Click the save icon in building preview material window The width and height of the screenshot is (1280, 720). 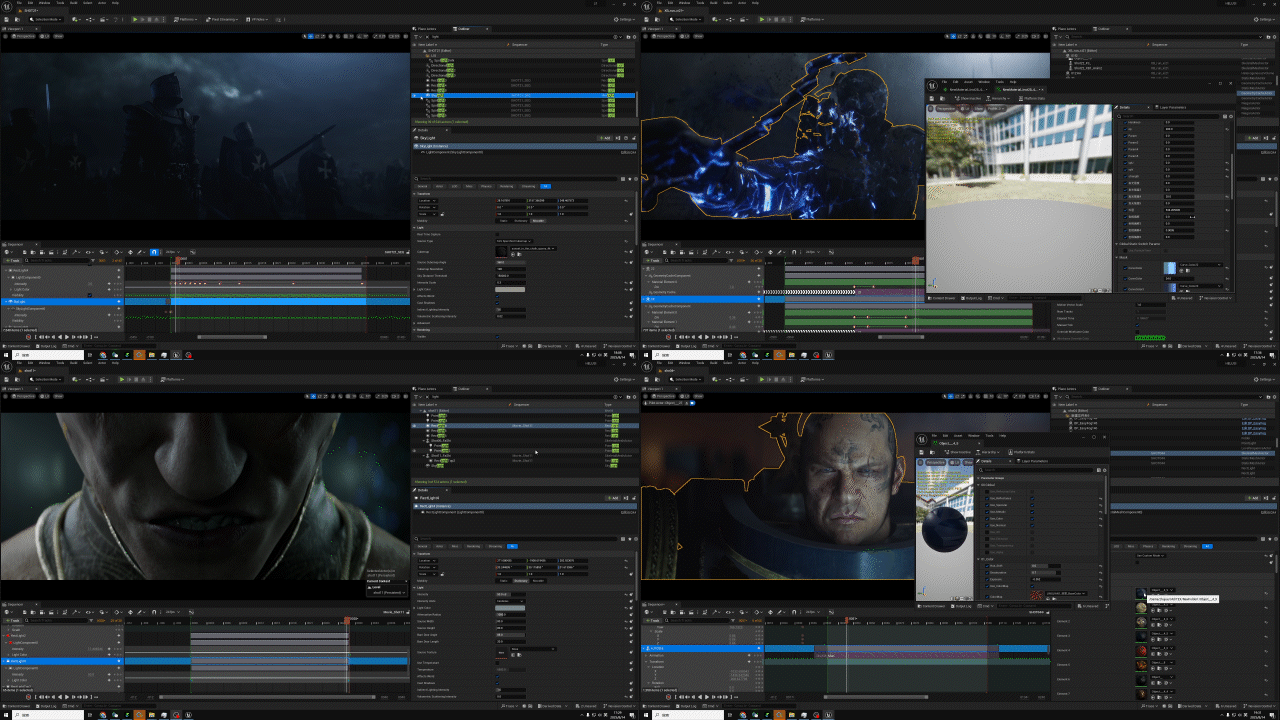(931, 98)
